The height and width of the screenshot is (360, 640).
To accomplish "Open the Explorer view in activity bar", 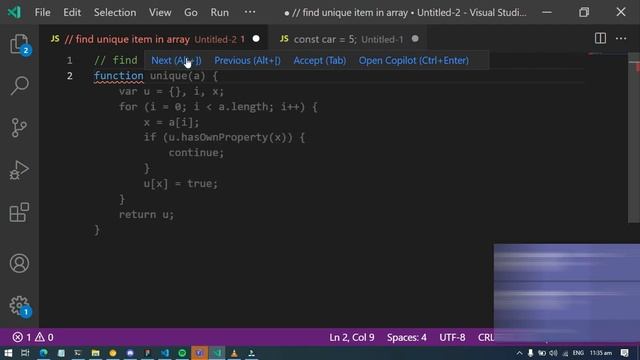I will tap(19, 44).
